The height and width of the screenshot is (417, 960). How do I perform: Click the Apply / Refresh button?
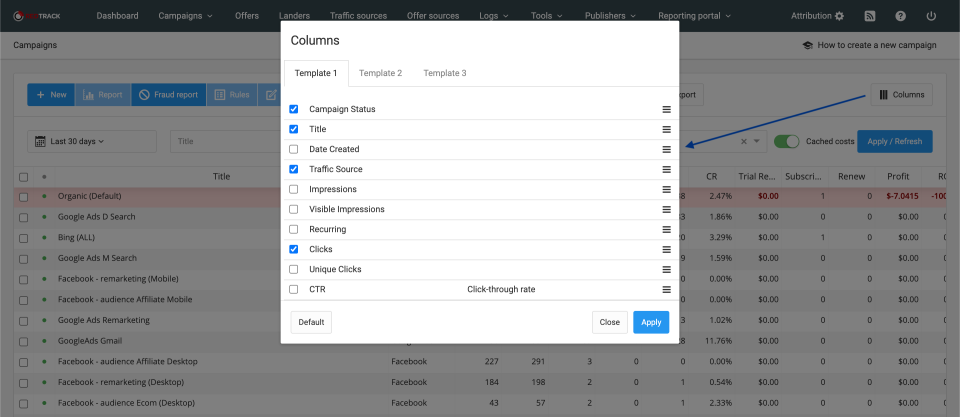click(x=894, y=141)
